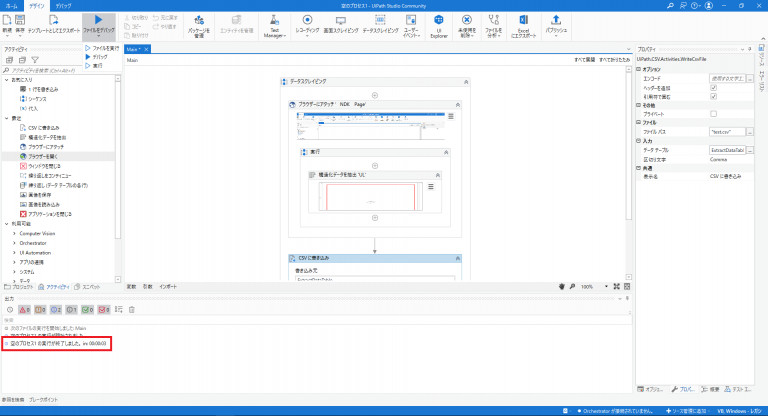The height and width of the screenshot is (416, 768).
Task: Toggle the ヘッダーを追加 checkbox
Action: coord(712,87)
